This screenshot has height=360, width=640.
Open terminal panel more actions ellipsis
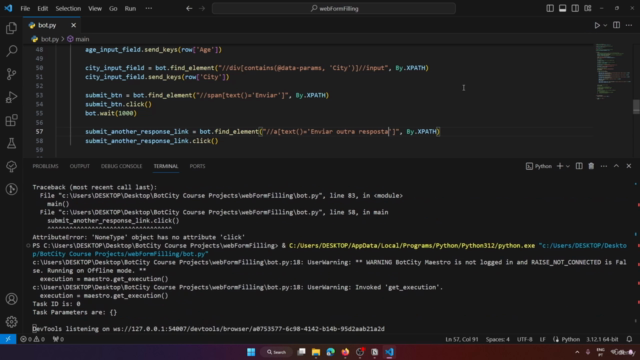(x=604, y=166)
